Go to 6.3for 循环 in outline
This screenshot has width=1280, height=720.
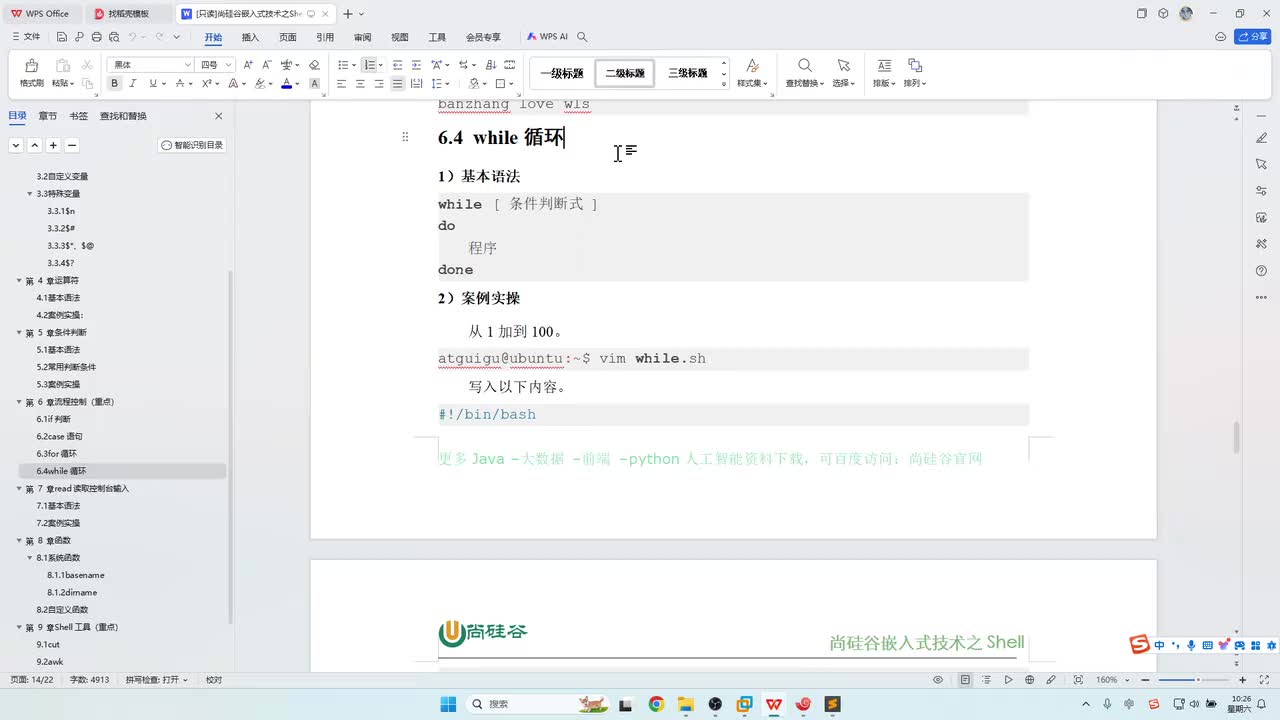point(57,453)
